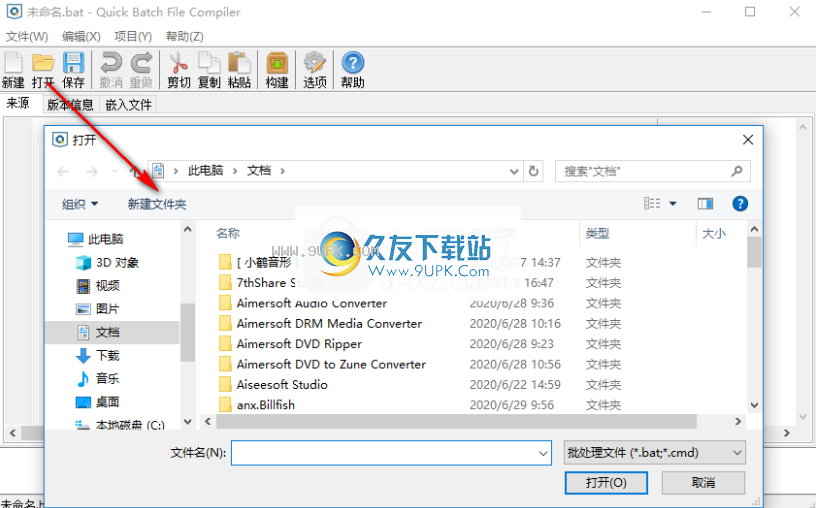Screen dimensions: 816x508
Task: Click the Copy (复制) toolbar icon
Action: click(209, 70)
